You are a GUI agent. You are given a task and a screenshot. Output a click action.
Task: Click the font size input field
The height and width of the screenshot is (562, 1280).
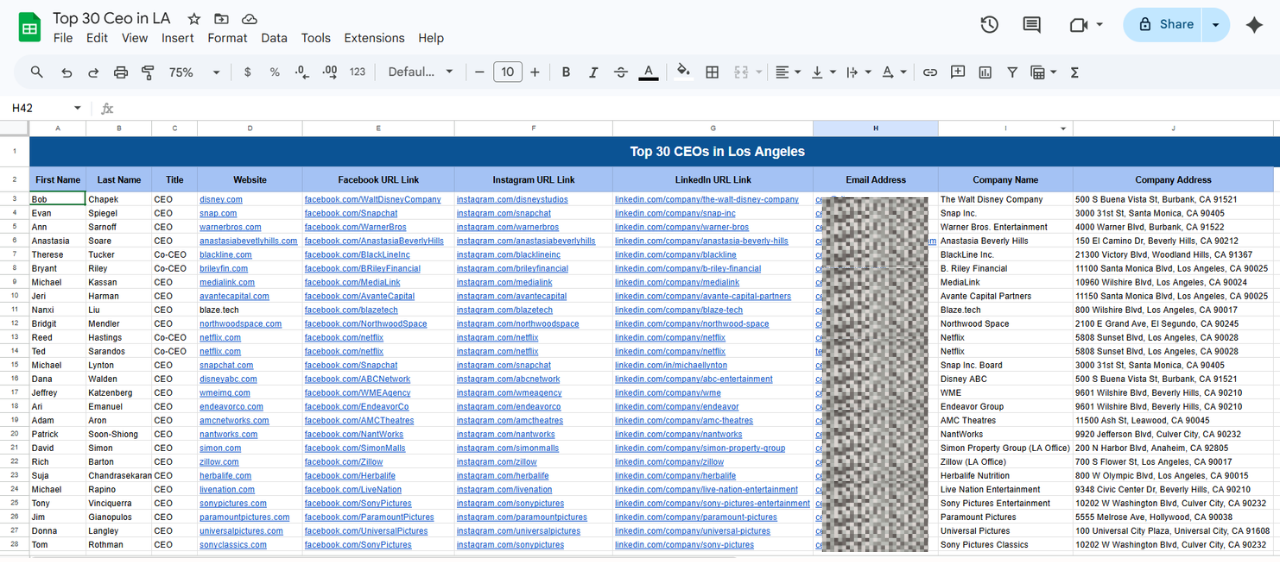coord(508,72)
